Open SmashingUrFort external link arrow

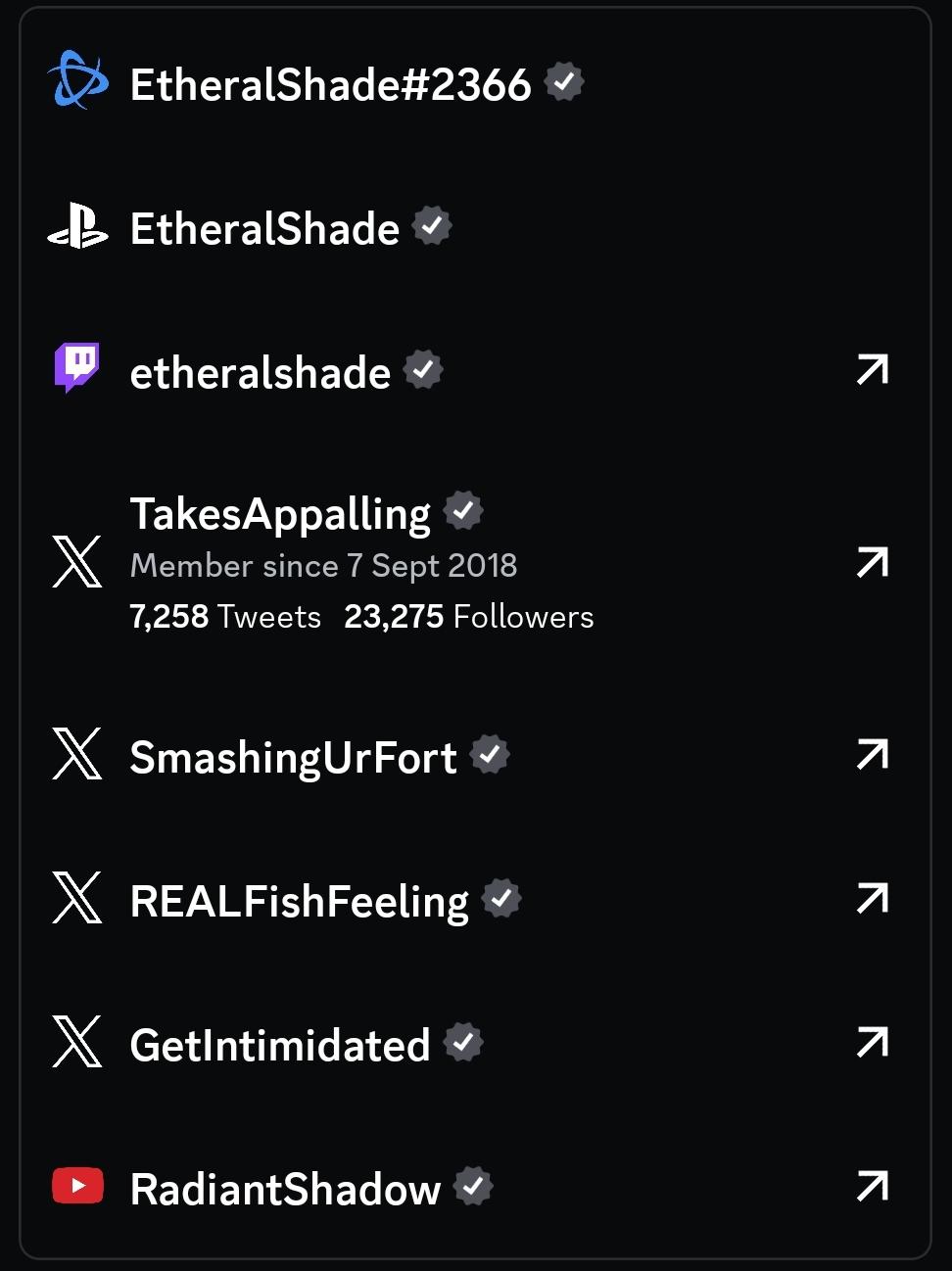[x=872, y=754]
